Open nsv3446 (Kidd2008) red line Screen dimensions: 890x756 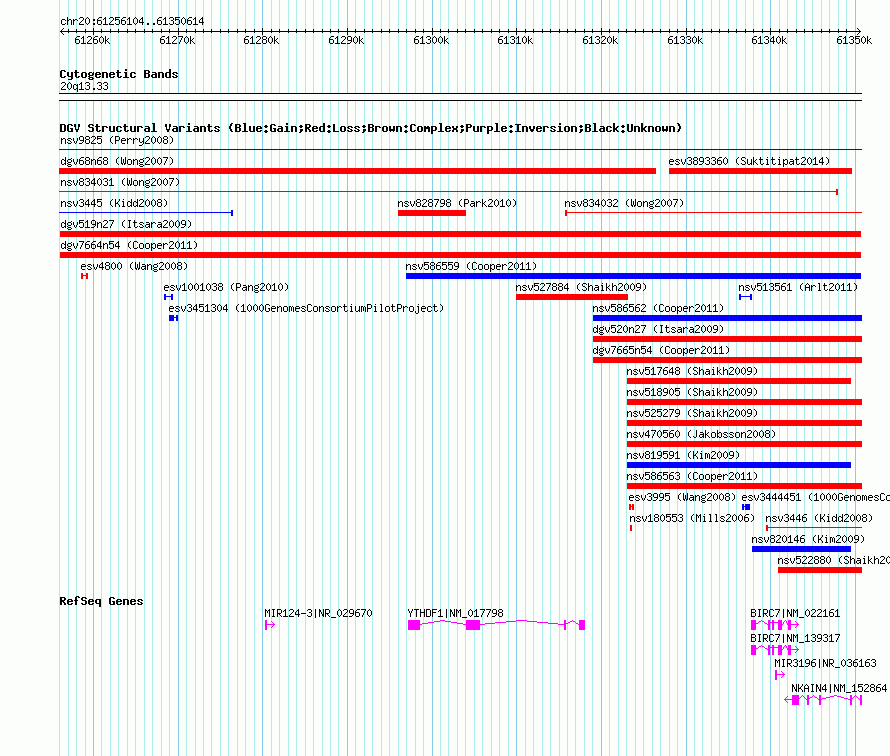pyautogui.click(x=814, y=528)
